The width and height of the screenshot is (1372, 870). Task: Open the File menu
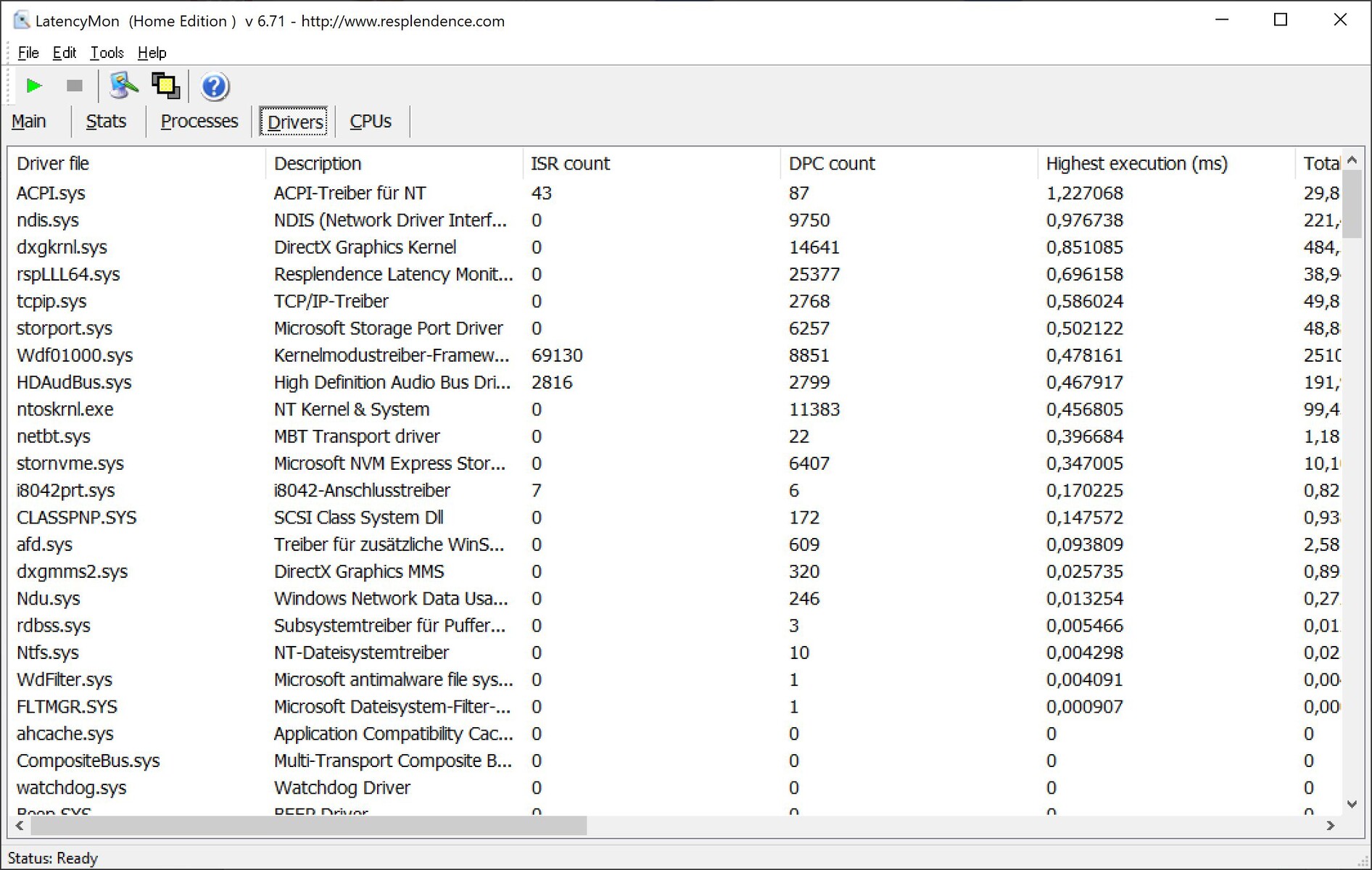click(x=28, y=53)
